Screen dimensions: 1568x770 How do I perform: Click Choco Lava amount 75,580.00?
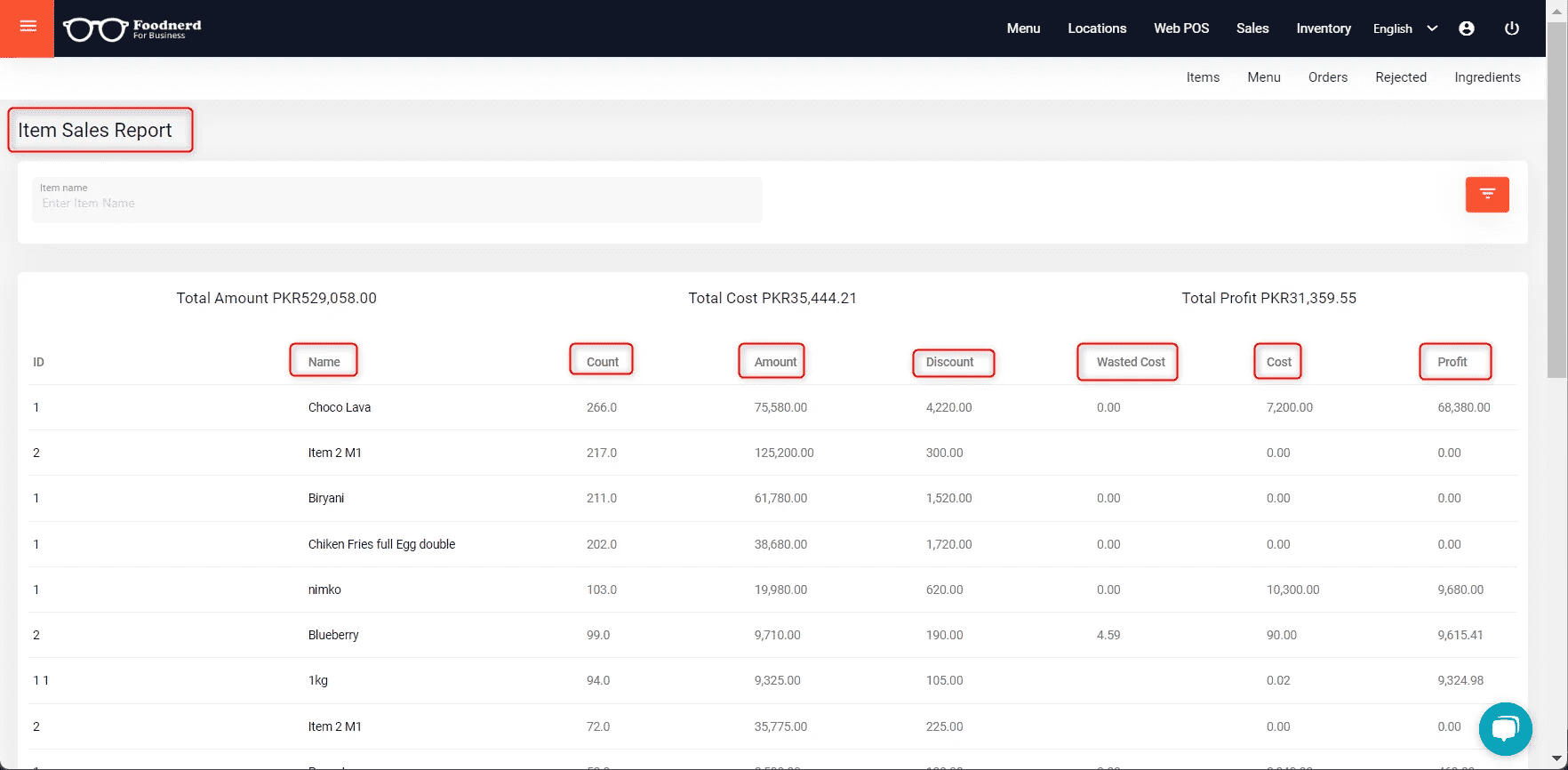coord(780,407)
